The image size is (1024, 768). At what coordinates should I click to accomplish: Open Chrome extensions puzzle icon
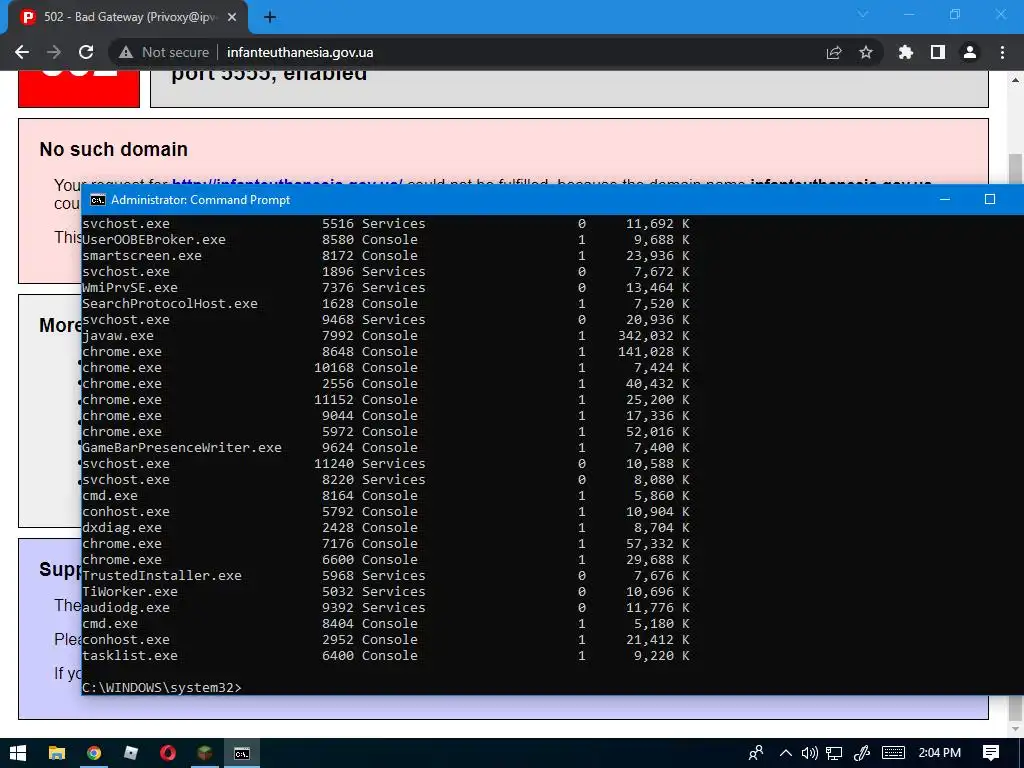point(905,52)
